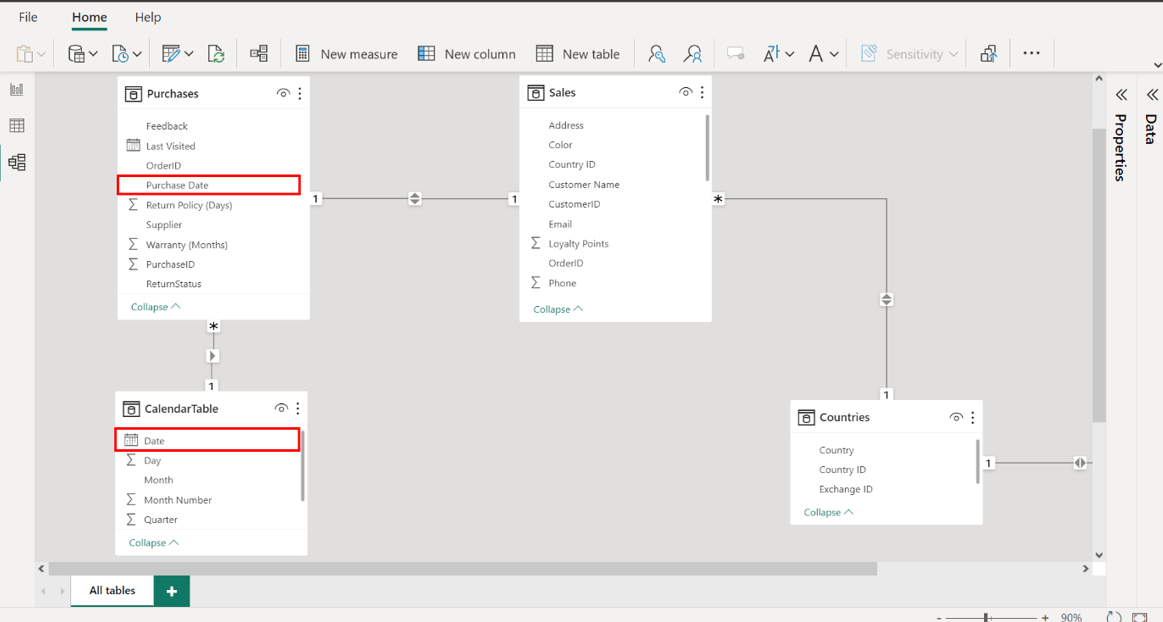Image resolution: width=1163 pixels, height=622 pixels.
Task: Click the Refresh data icon
Action: pos(216,54)
